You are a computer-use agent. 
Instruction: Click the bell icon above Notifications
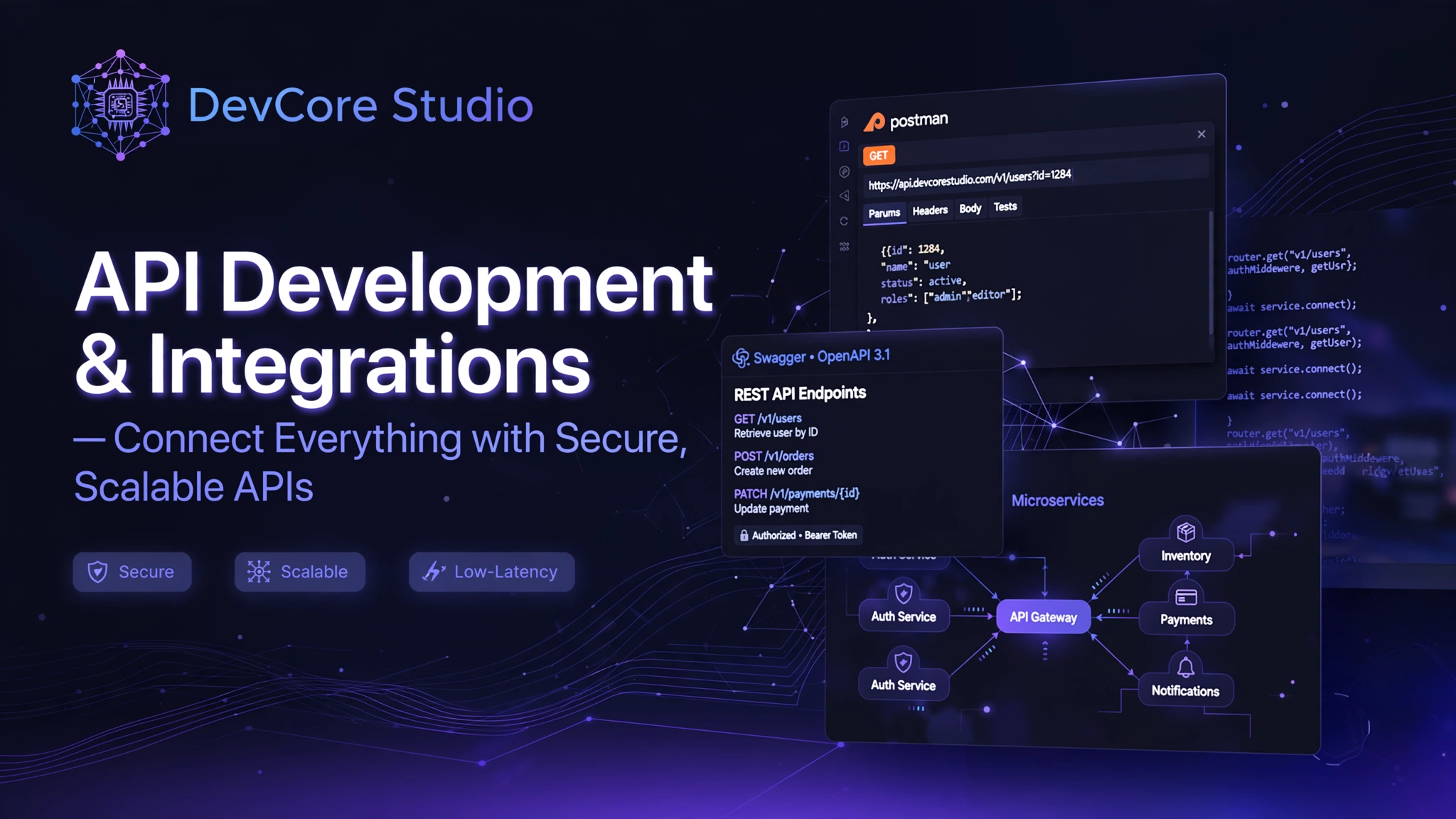pos(1186,667)
